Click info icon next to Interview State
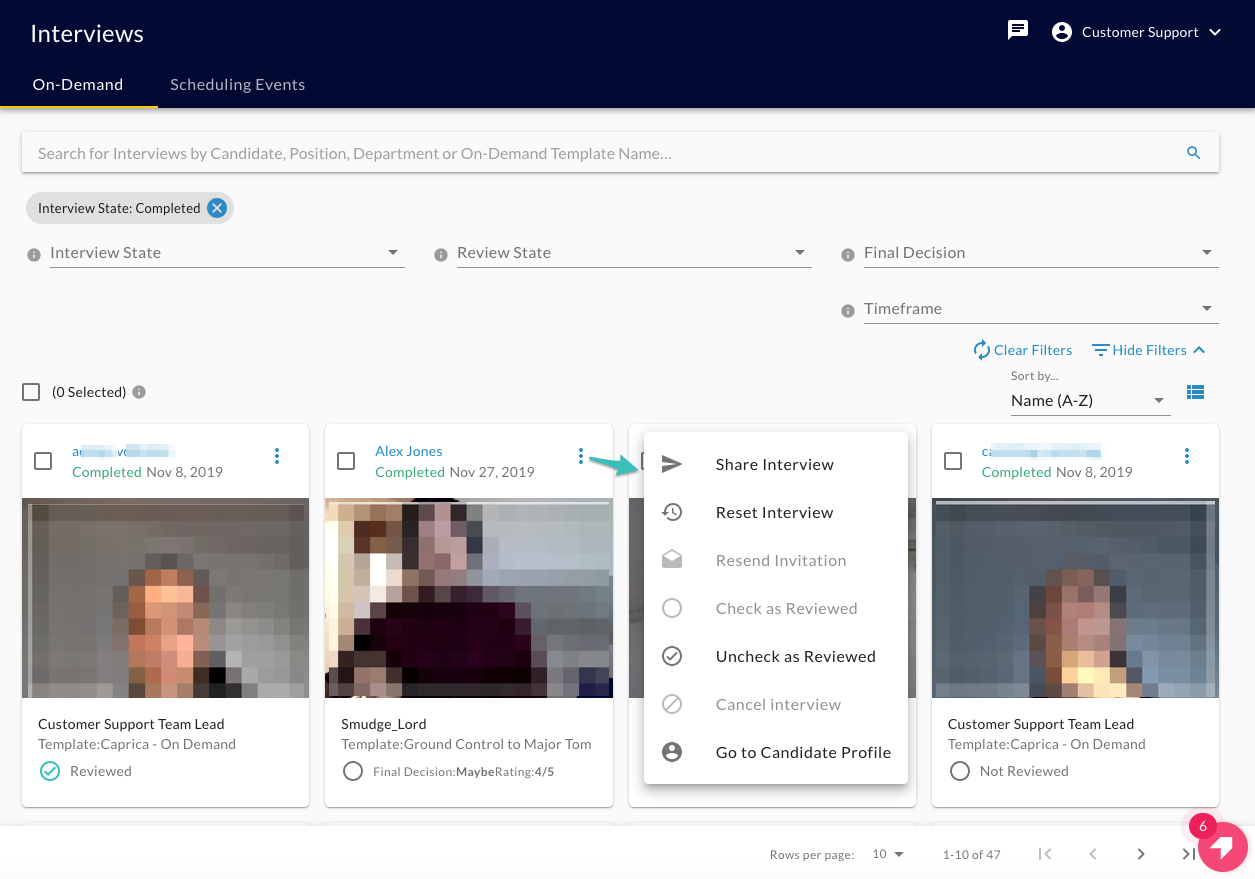Viewport: 1255px width, 879px height. point(34,255)
